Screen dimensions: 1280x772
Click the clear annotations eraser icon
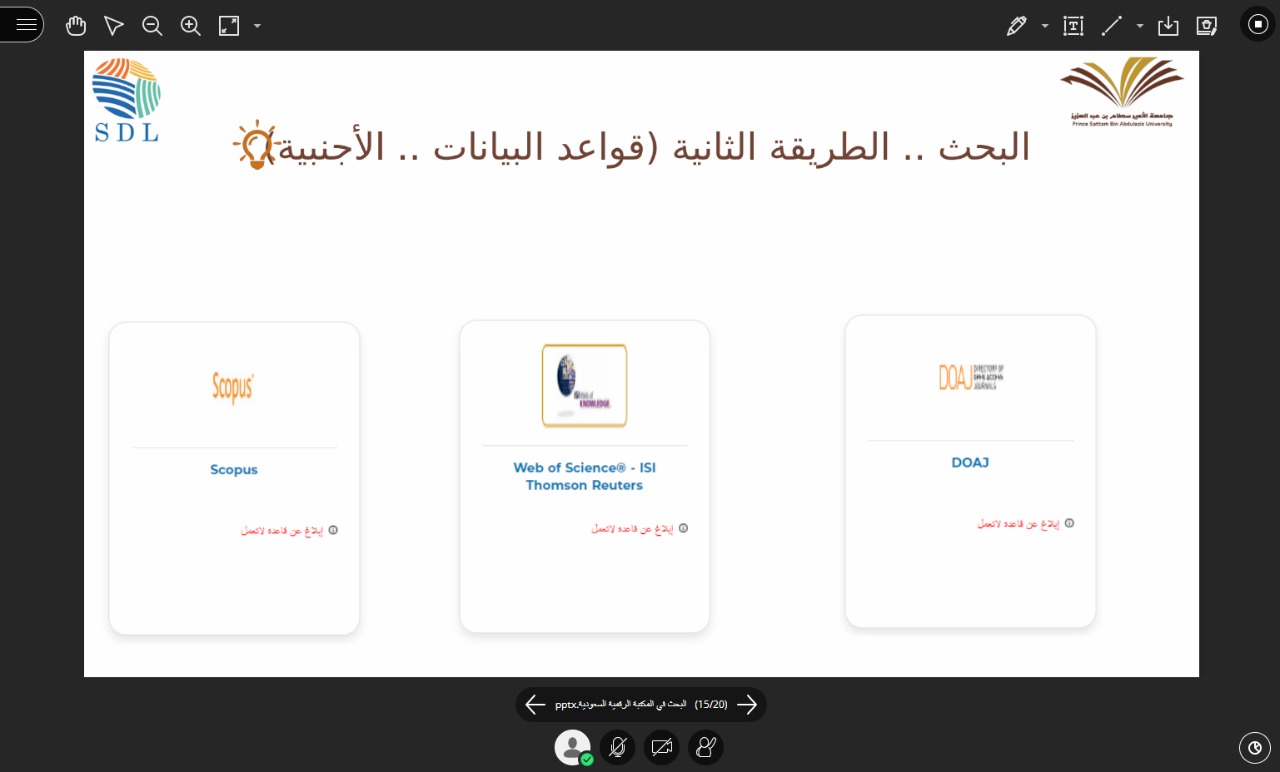(x=1207, y=26)
